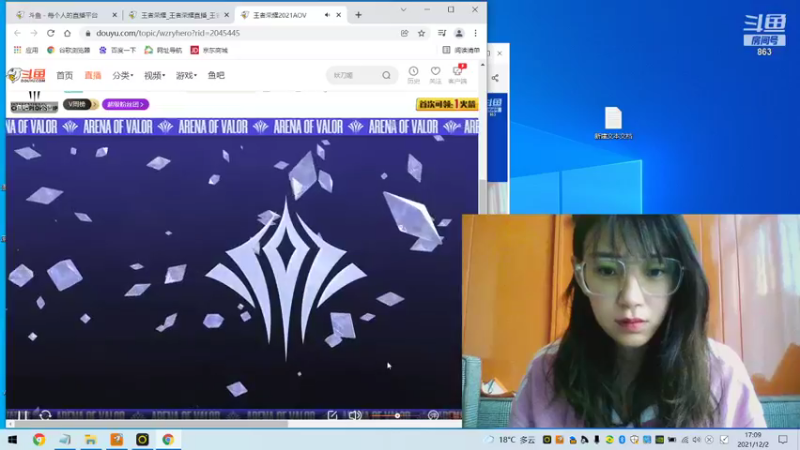Expand the tab search chevron

(403, 10)
